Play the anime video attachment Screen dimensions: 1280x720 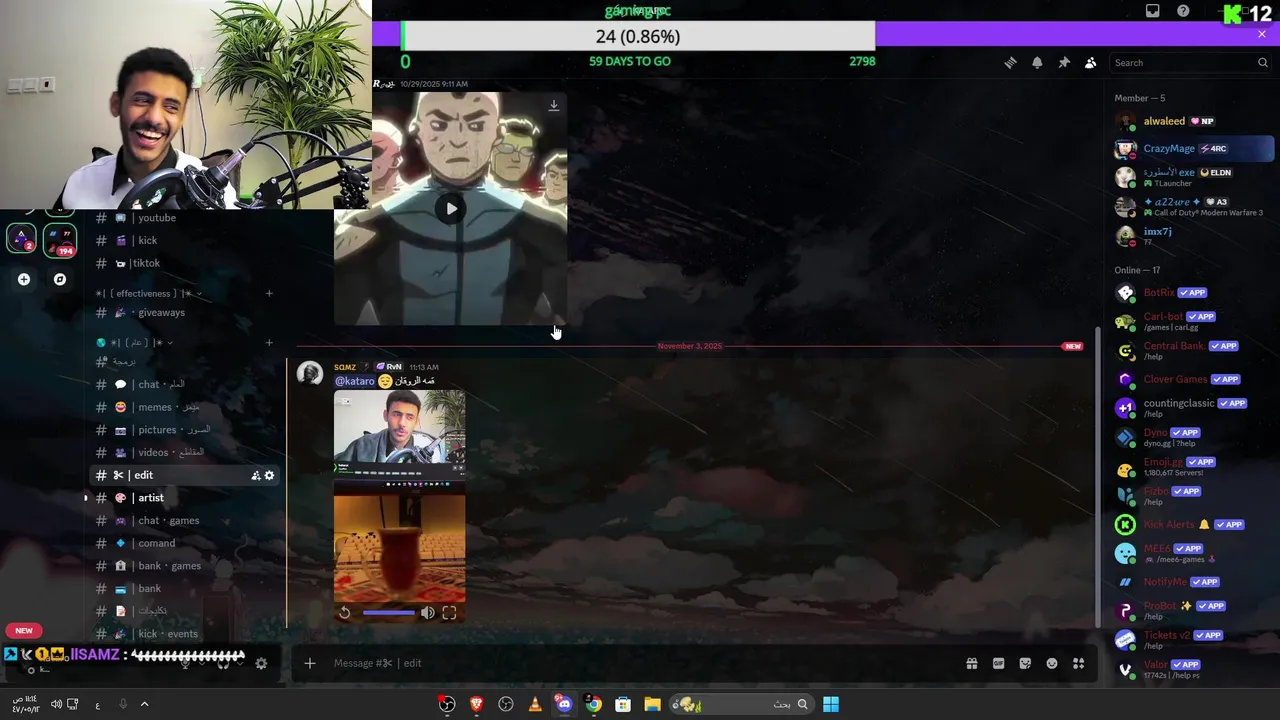[451, 209]
